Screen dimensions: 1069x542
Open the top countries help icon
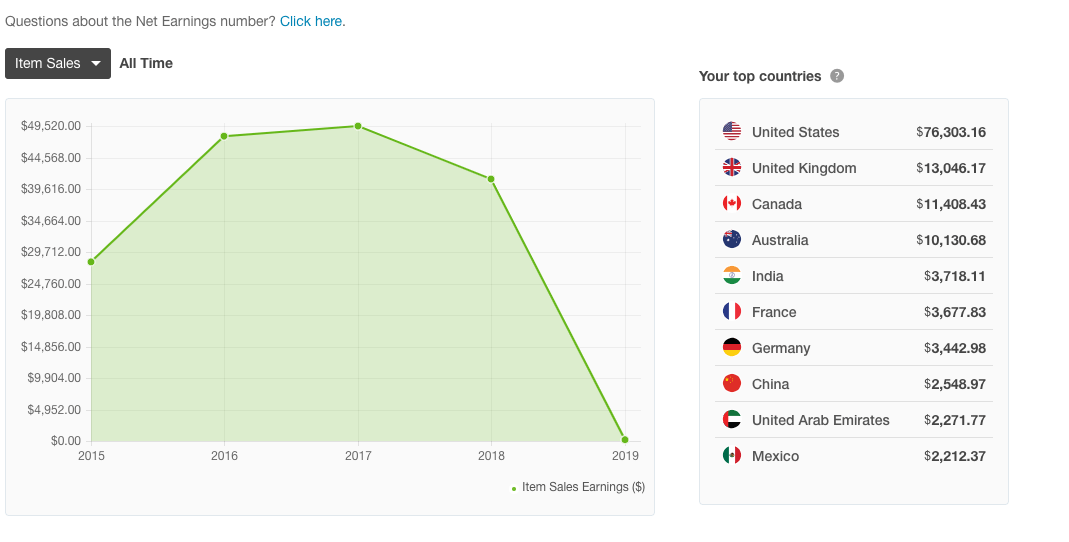pos(837,76)
